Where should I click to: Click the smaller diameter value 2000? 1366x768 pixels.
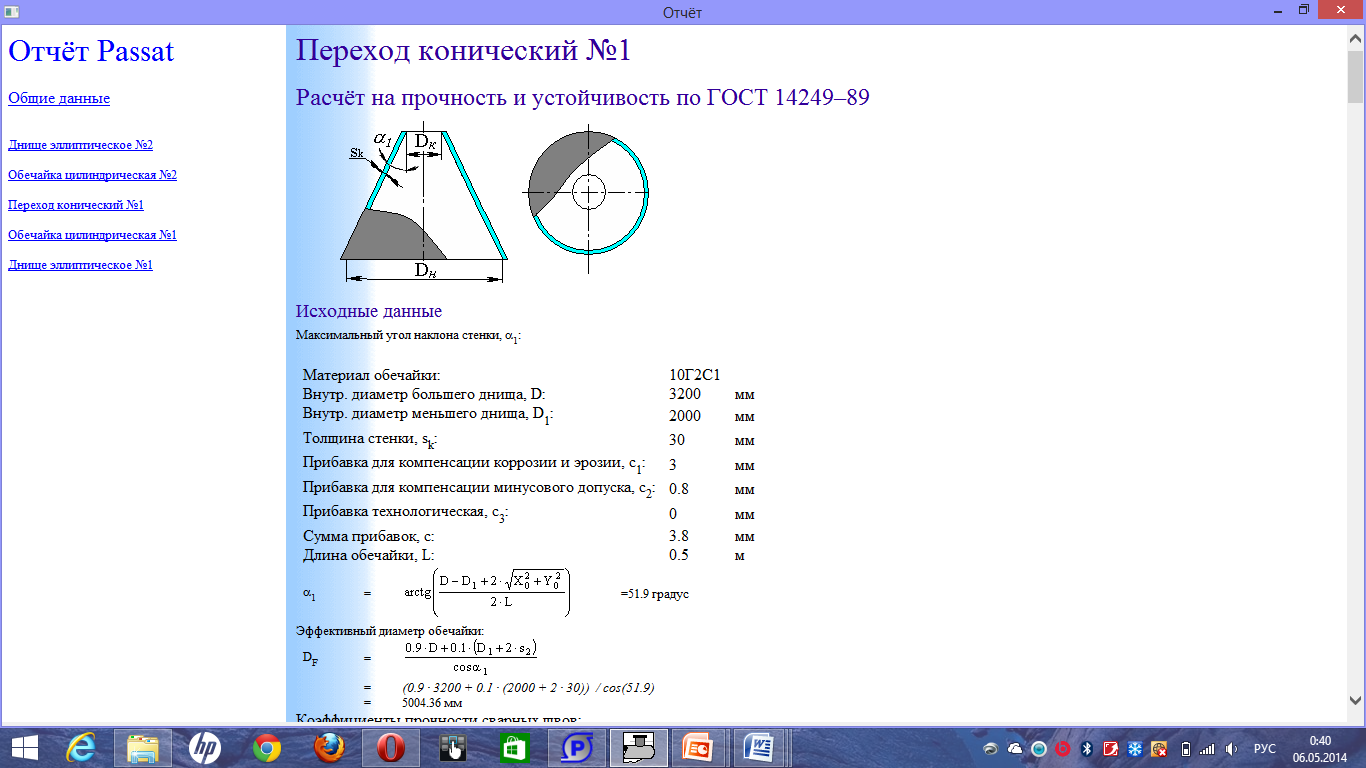click(685, 416)
